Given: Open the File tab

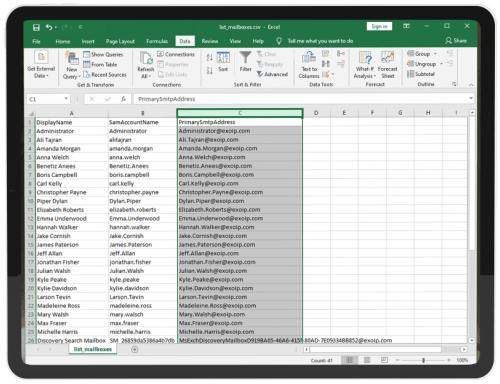Looking at the screenshot, I should point(36,41).
